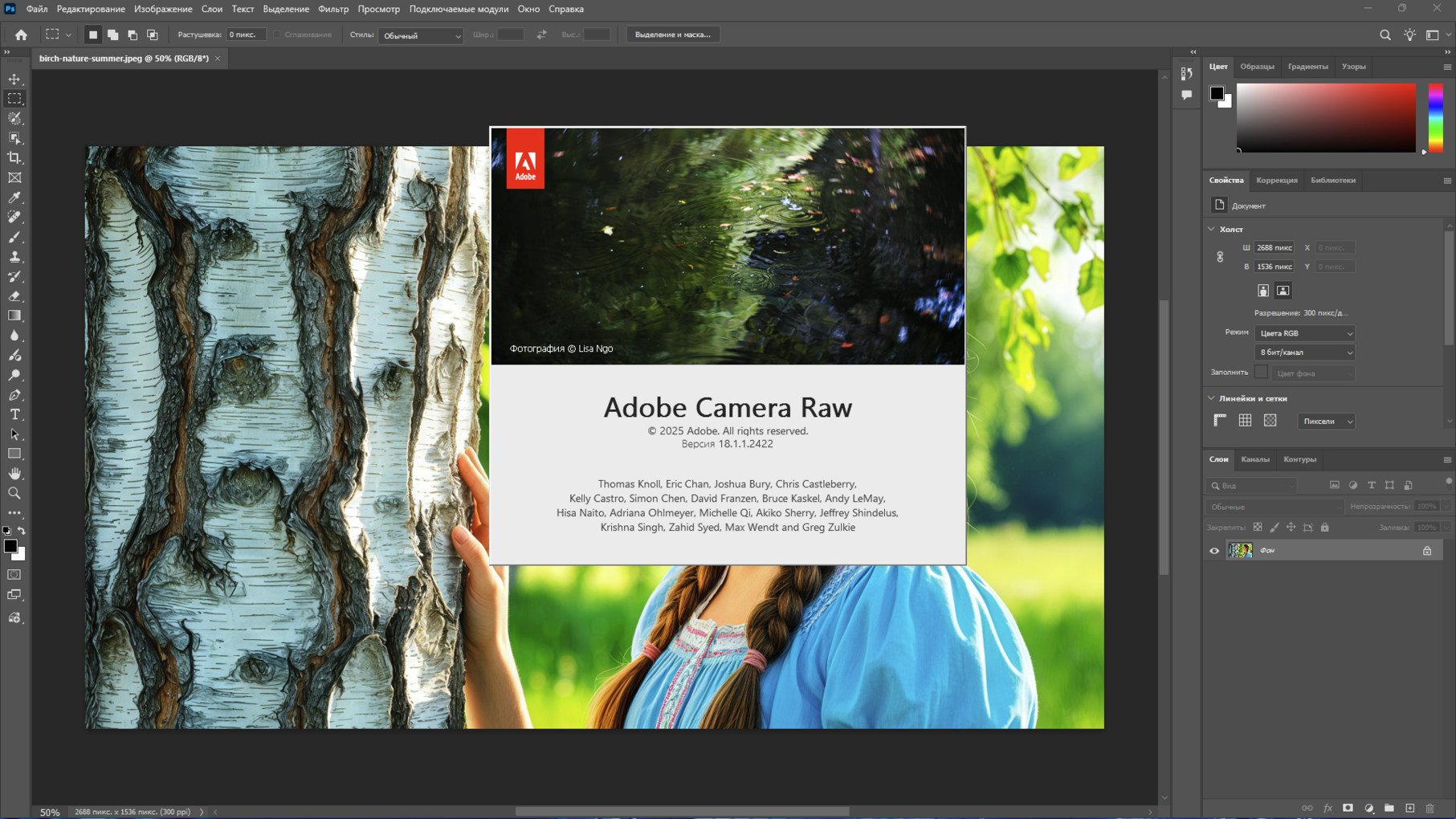Open the Цвета RGB mode dropdown
This screenshot has width=1456, height=819.
click(1304, 333)
